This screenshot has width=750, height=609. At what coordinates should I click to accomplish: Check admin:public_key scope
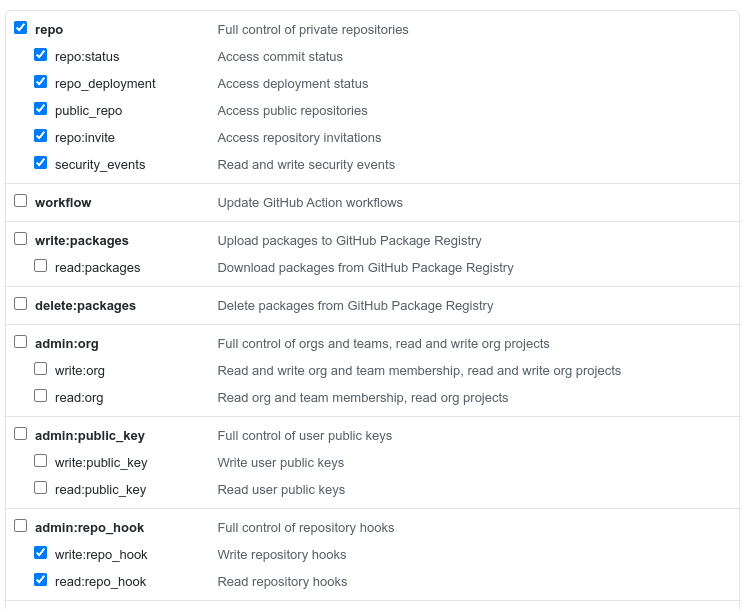(x=21, y=433)
